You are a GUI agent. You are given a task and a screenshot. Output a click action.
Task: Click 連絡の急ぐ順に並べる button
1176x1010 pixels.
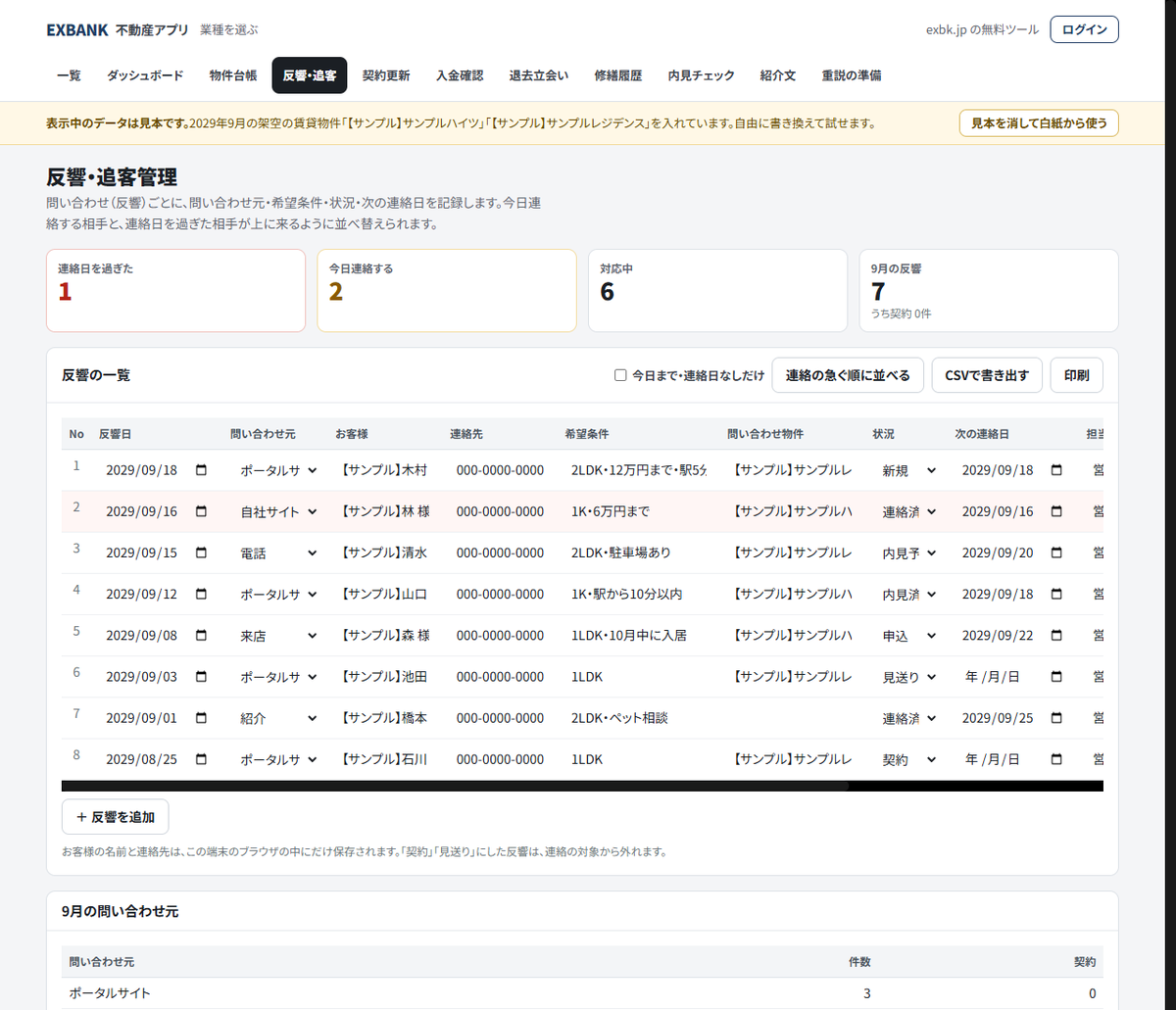[x=848, y=375]
